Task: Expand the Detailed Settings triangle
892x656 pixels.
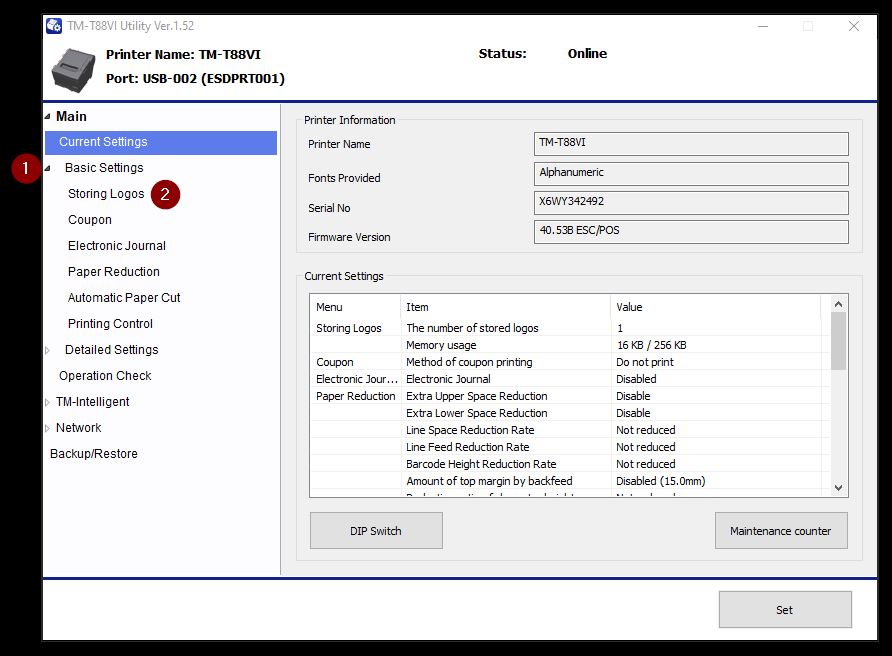Action: (48, 350)
